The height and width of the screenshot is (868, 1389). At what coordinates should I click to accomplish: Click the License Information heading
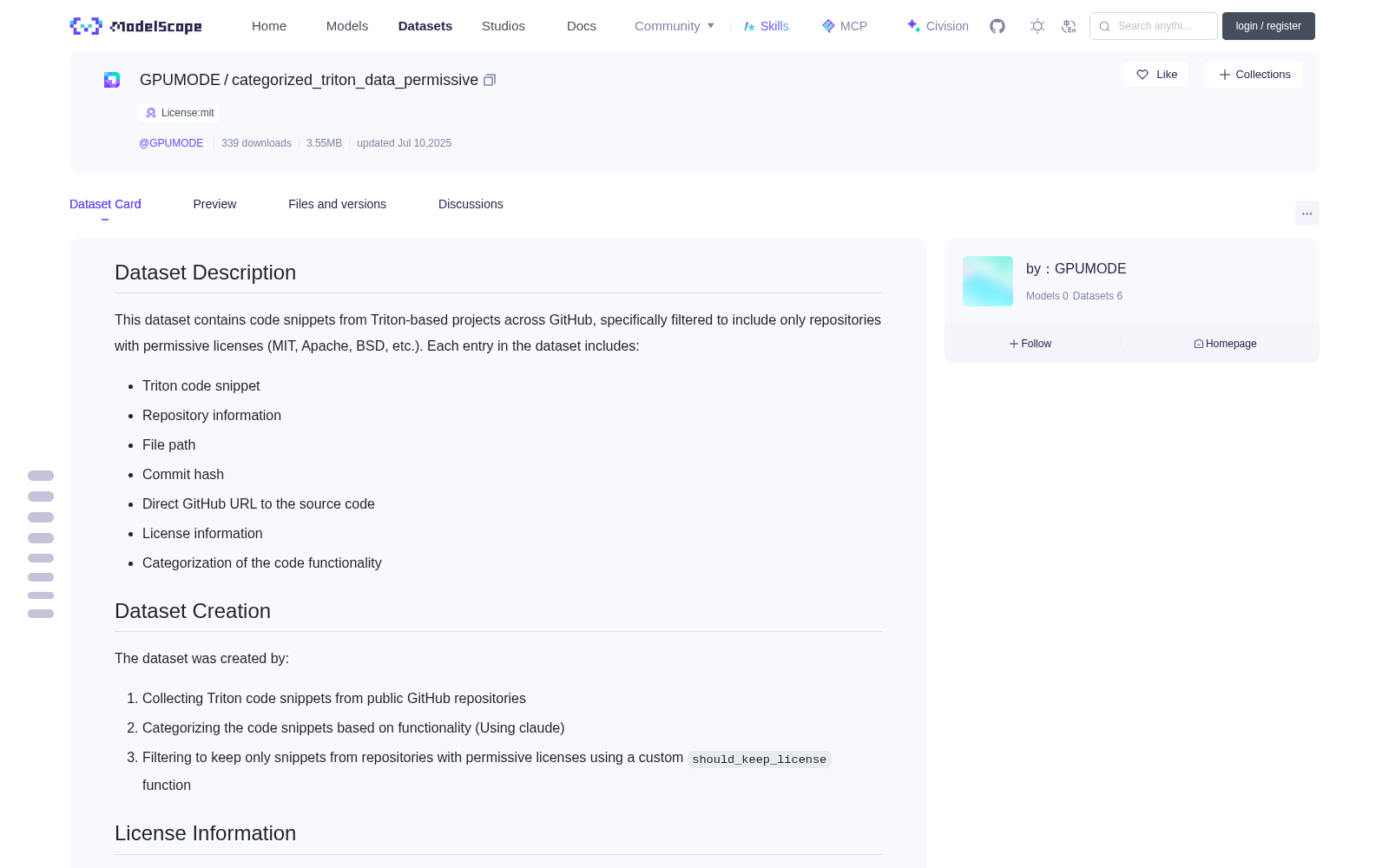(x=205, y=833)
